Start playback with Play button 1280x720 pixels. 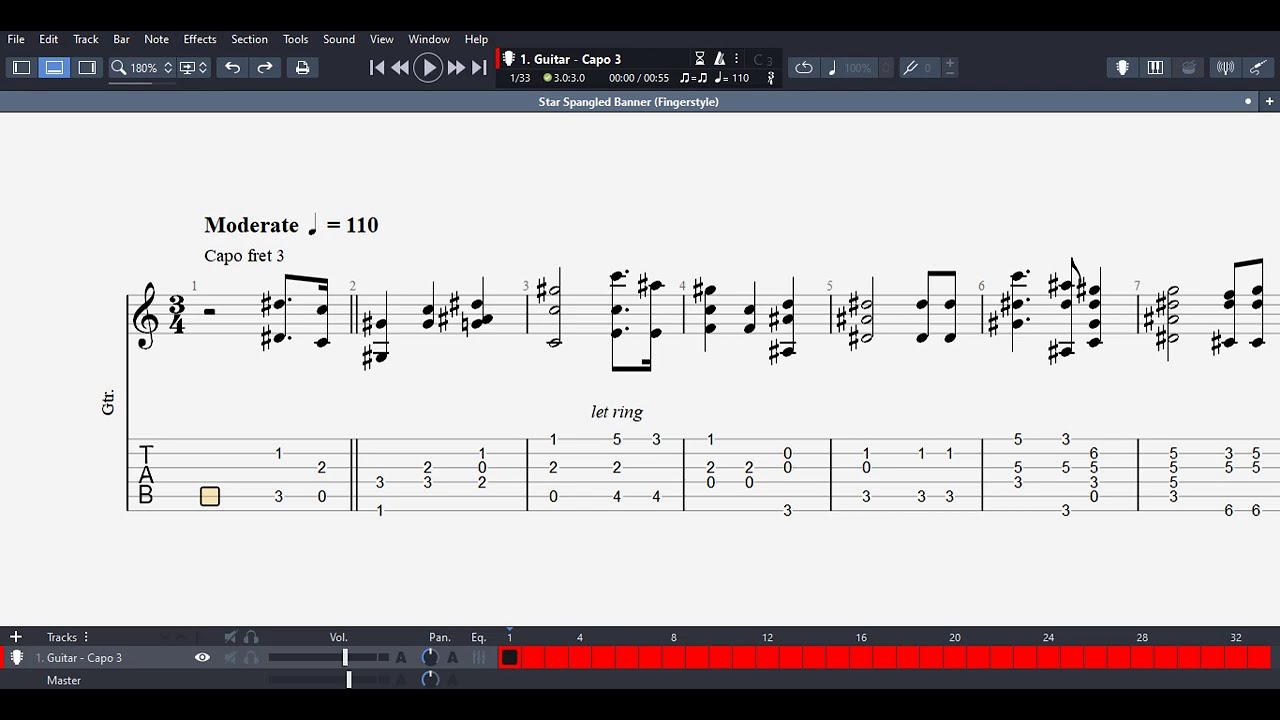pos(428,67)
